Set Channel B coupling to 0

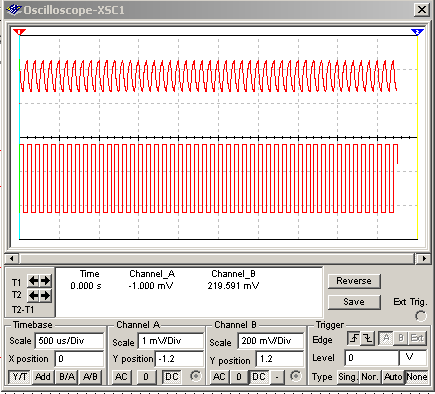coord(239,377)
